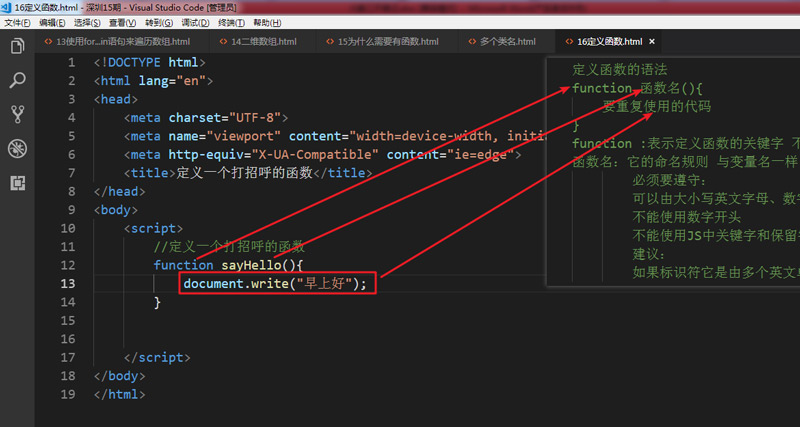
Task: Open the 调试(D) menu
Action: [192, 22]
